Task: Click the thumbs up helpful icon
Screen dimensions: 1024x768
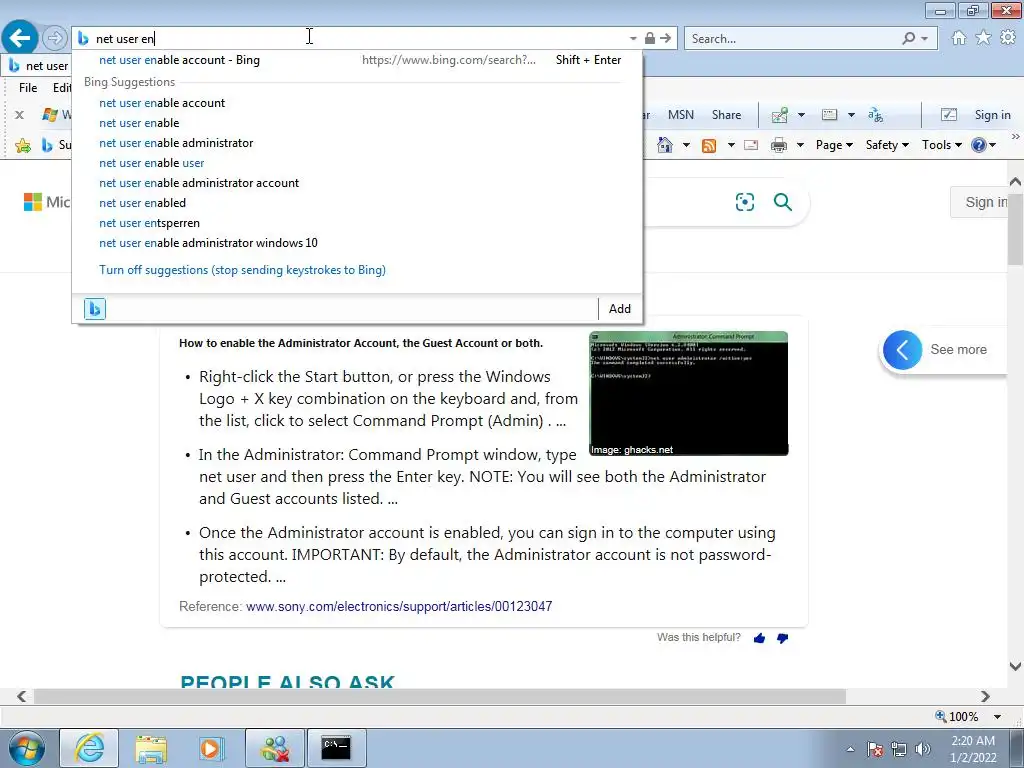Action: [x=759, y=638]
